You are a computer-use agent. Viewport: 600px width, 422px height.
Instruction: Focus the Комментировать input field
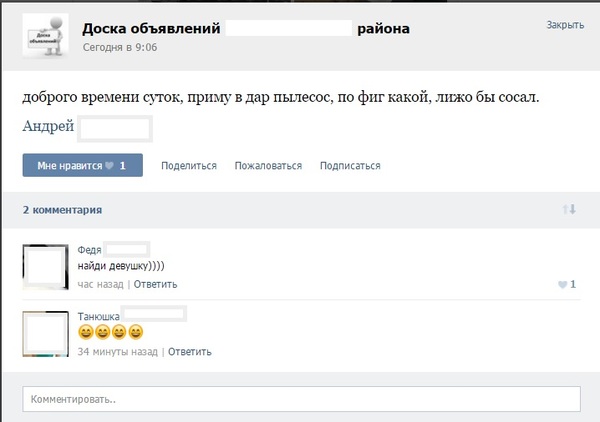pos(300,399)
